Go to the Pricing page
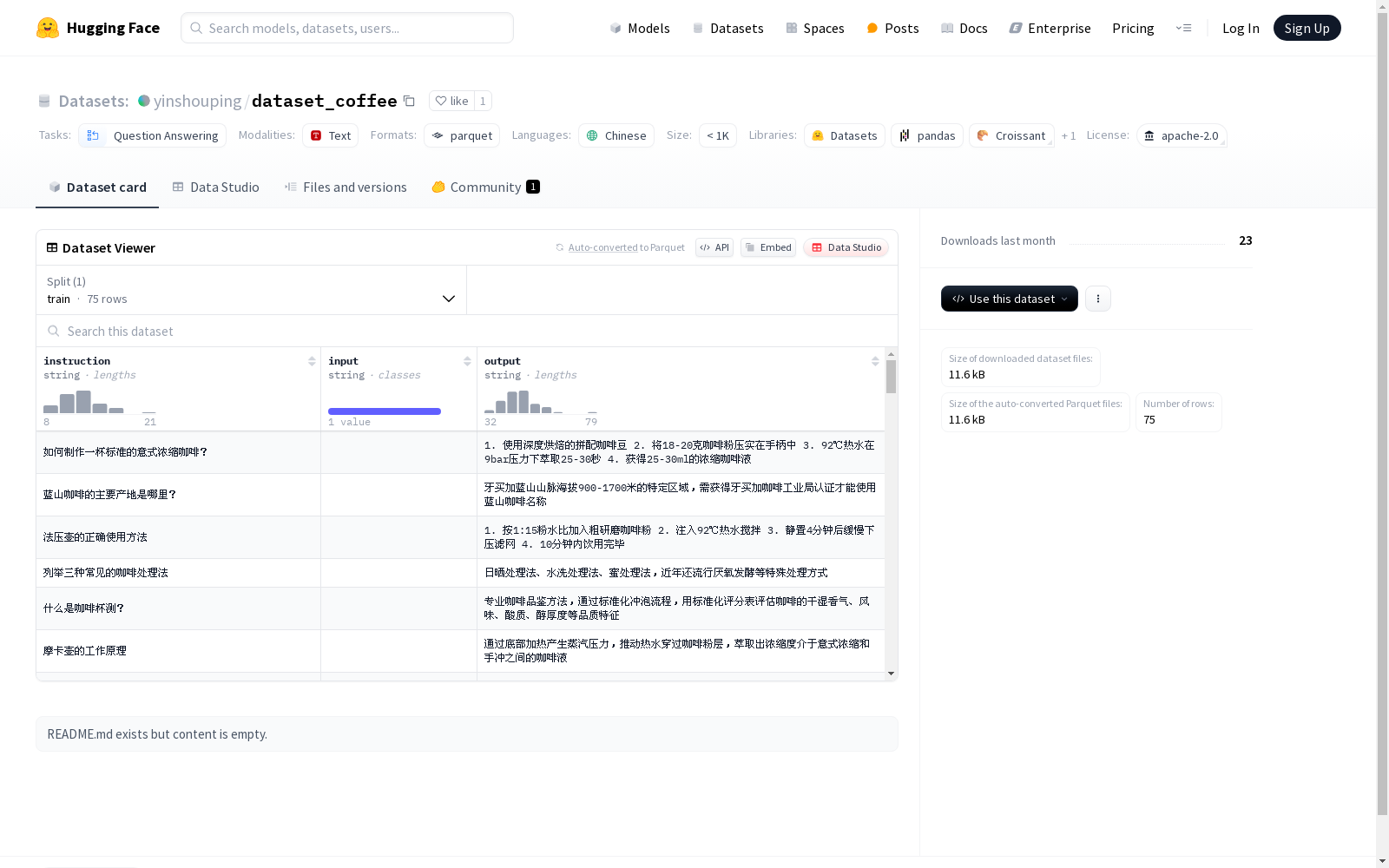This screenshot has width=1389, height=868. 1133,28
